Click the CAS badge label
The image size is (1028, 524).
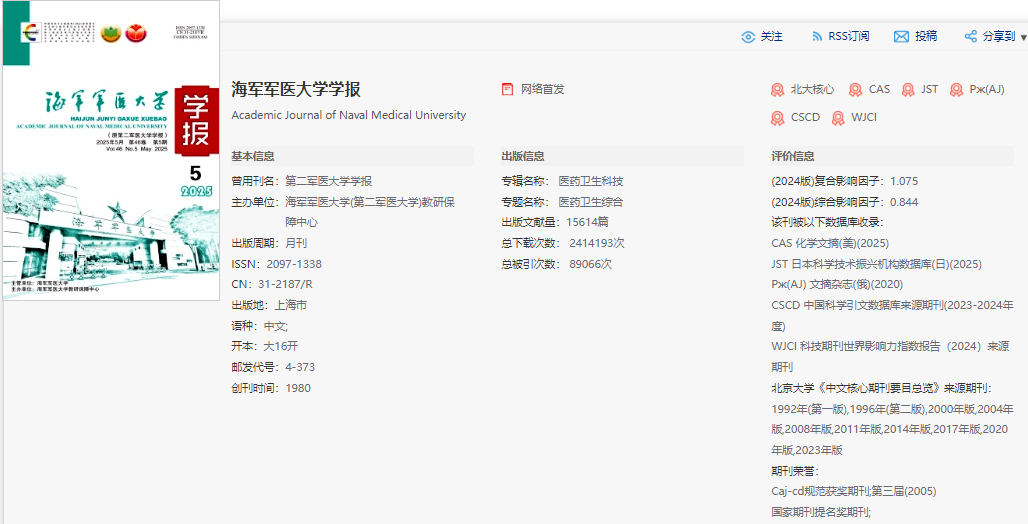coord(879,89)
